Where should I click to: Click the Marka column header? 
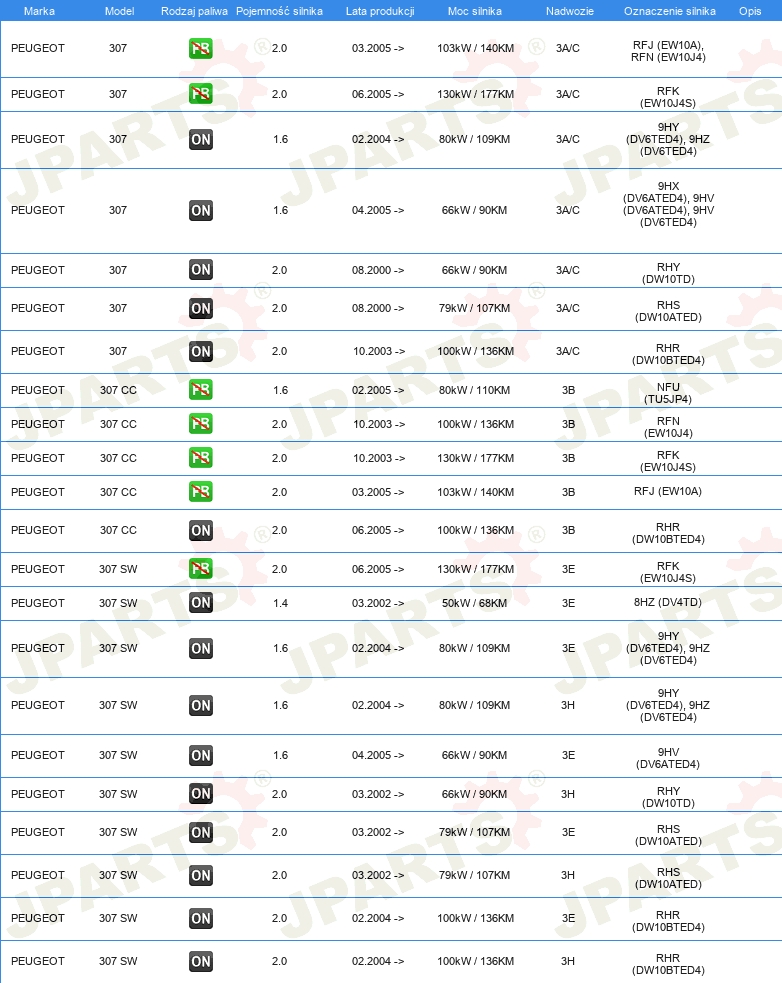click(x=39, y=11)
